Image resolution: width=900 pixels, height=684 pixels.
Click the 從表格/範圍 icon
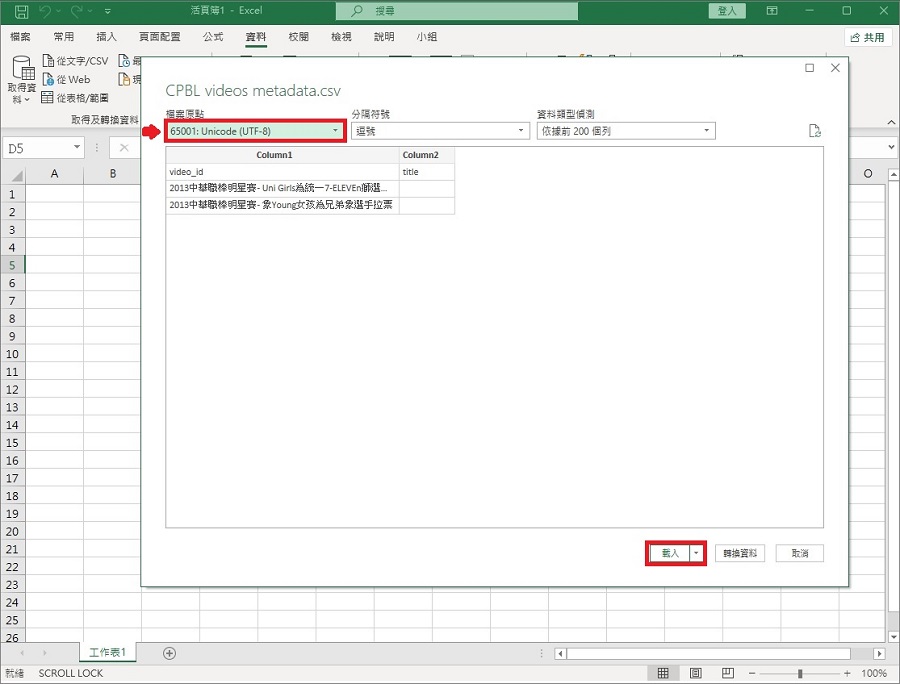(48, 98)
